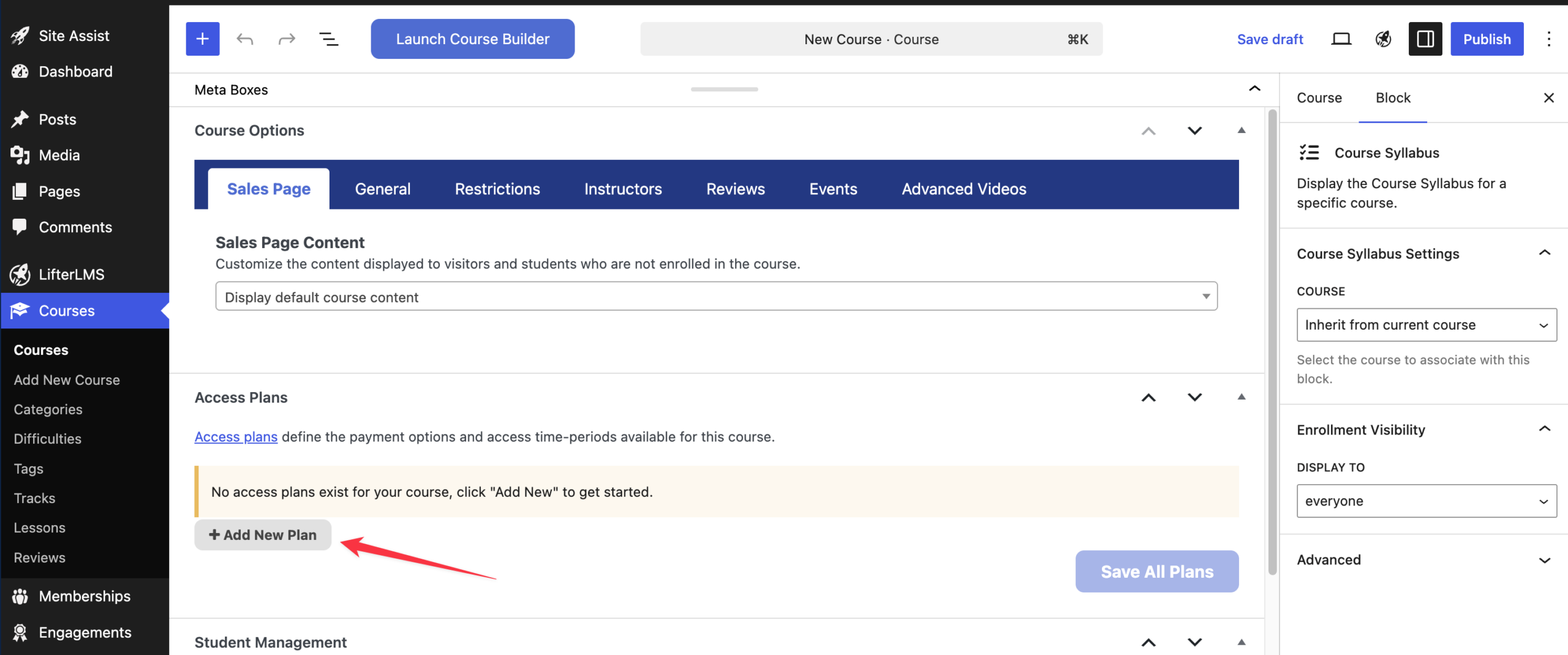Viewport: 1568px width, 655px height.
Task: Click the meta boxes resize handle bar
Action: (724, 89)
